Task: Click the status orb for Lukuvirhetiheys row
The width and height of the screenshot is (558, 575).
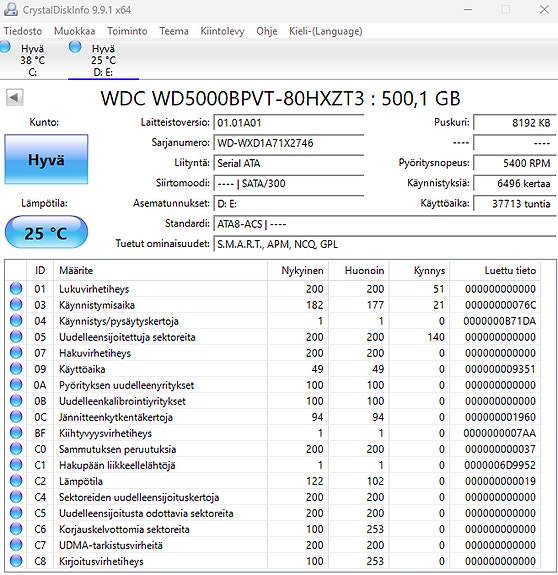Action: (x=16, y=289)
